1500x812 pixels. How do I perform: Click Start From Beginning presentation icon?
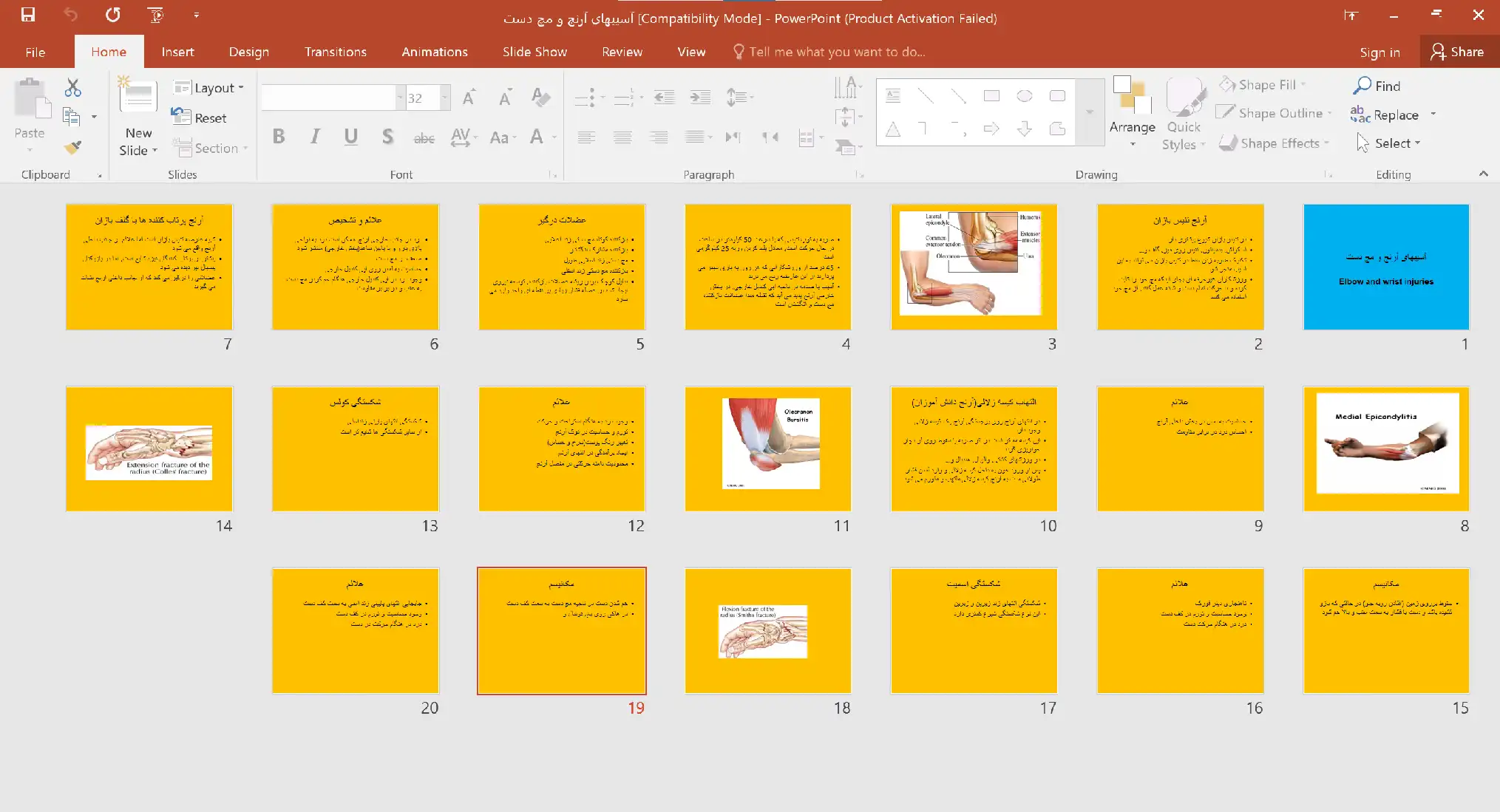[x=155, y=15]
